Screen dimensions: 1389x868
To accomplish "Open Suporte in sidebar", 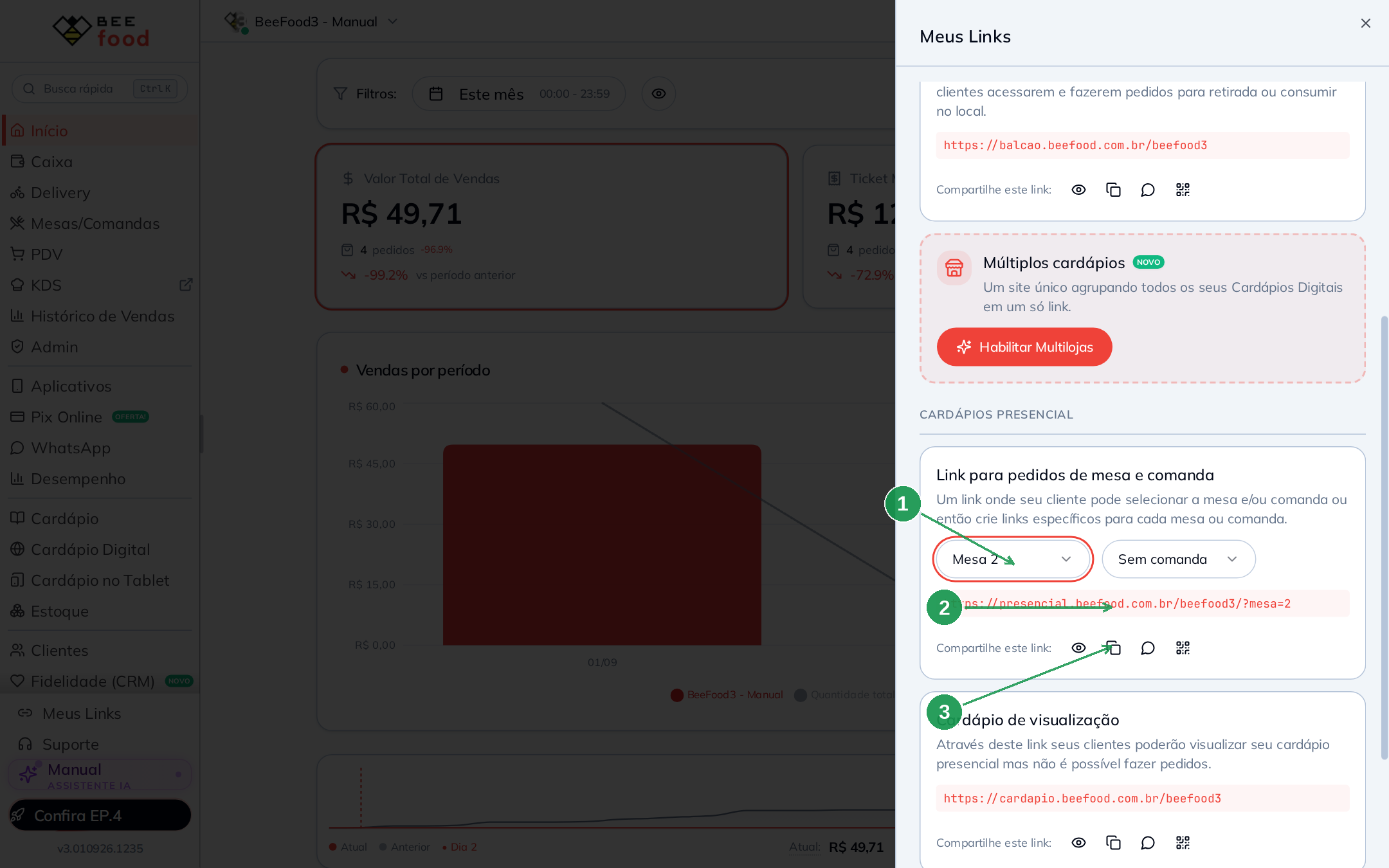I will point(100,744).
